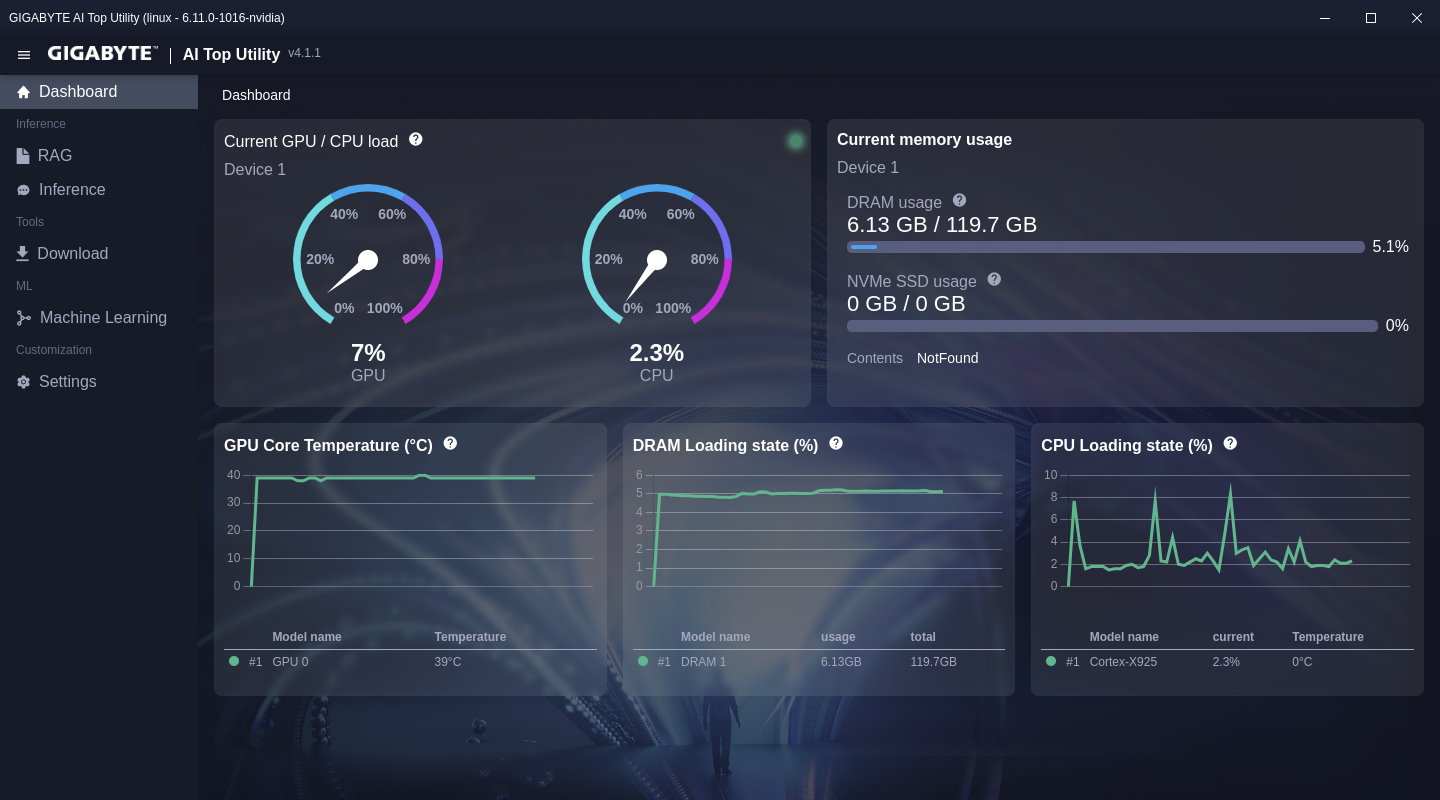
Task: Select the Dashboard home icon
Action: [x=22, y=91]
